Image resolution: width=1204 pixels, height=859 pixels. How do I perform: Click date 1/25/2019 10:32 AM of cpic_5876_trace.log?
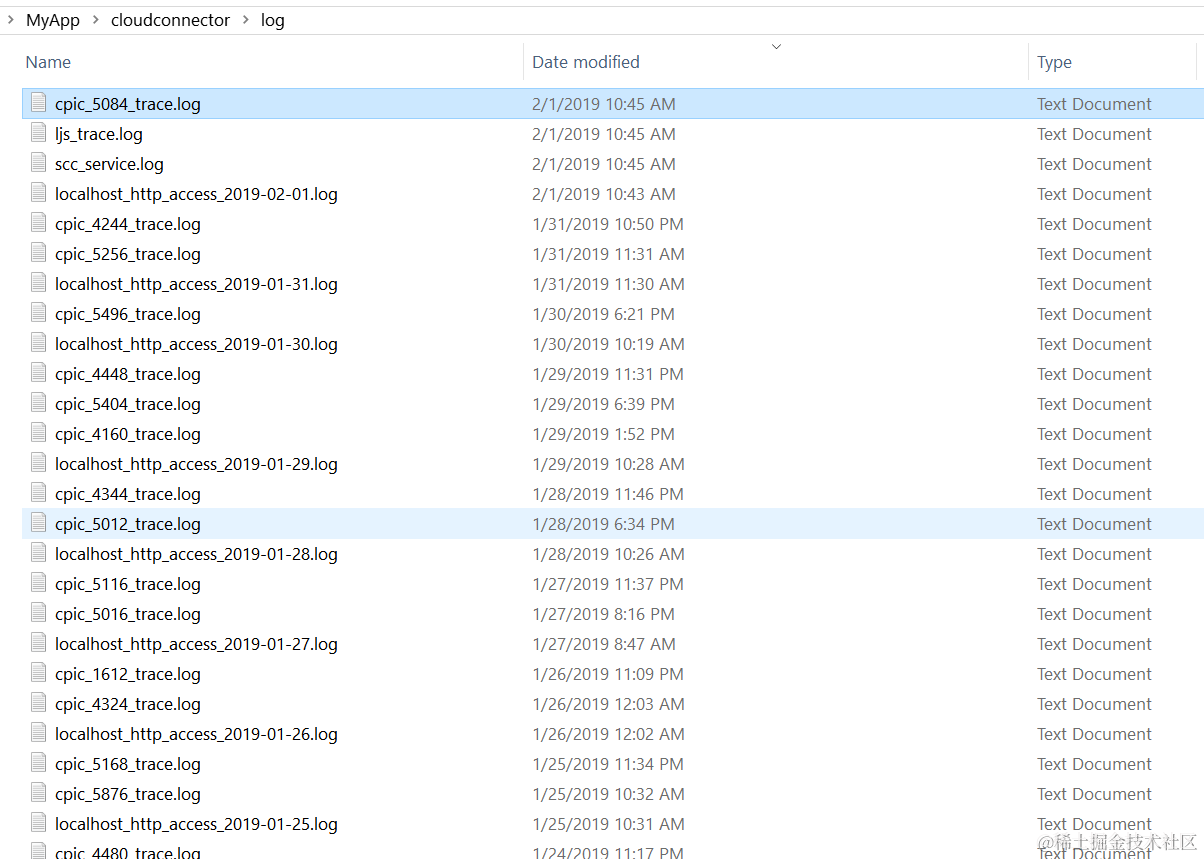[608, 794]
